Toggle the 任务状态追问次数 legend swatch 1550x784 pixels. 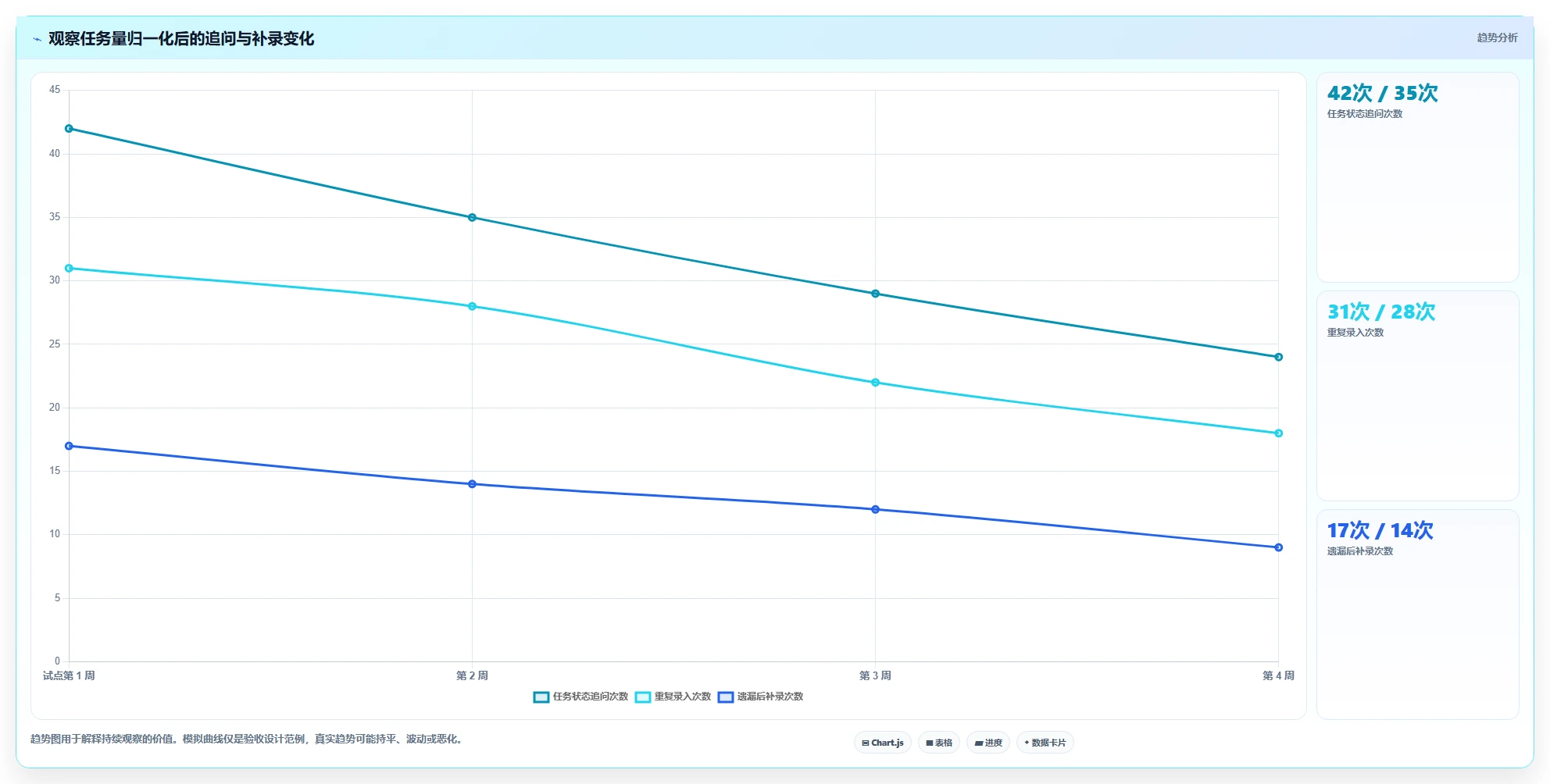coord(541,697)
